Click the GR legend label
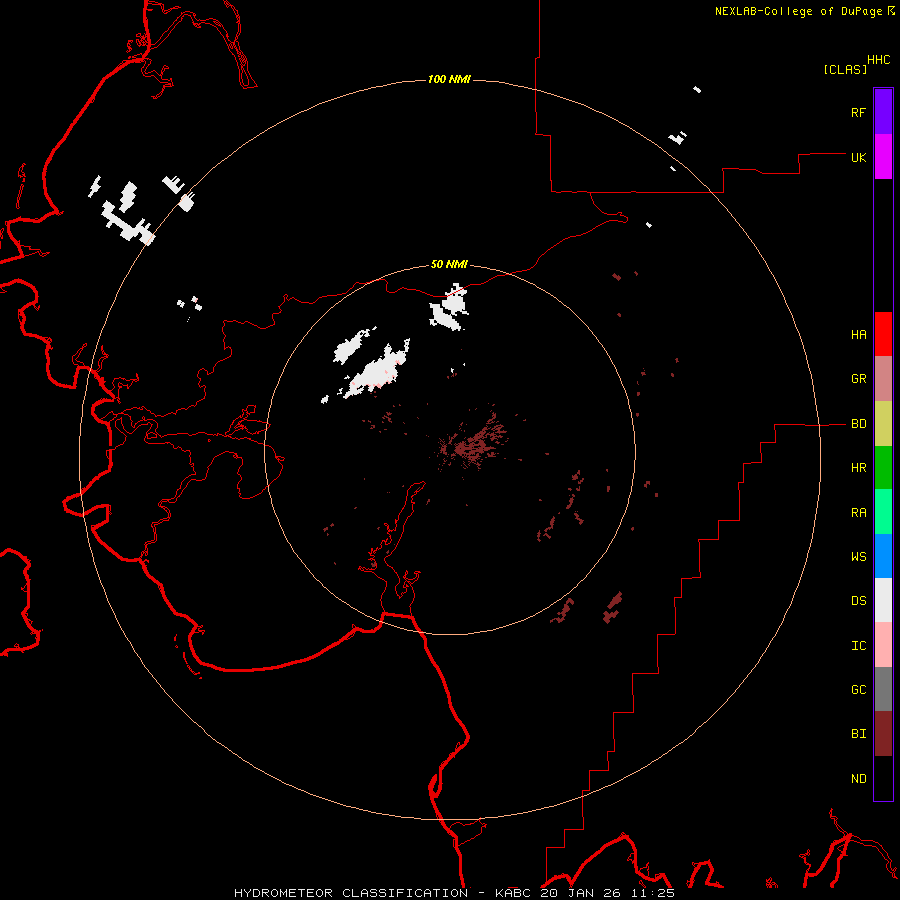900x900 pixels. 858,379
